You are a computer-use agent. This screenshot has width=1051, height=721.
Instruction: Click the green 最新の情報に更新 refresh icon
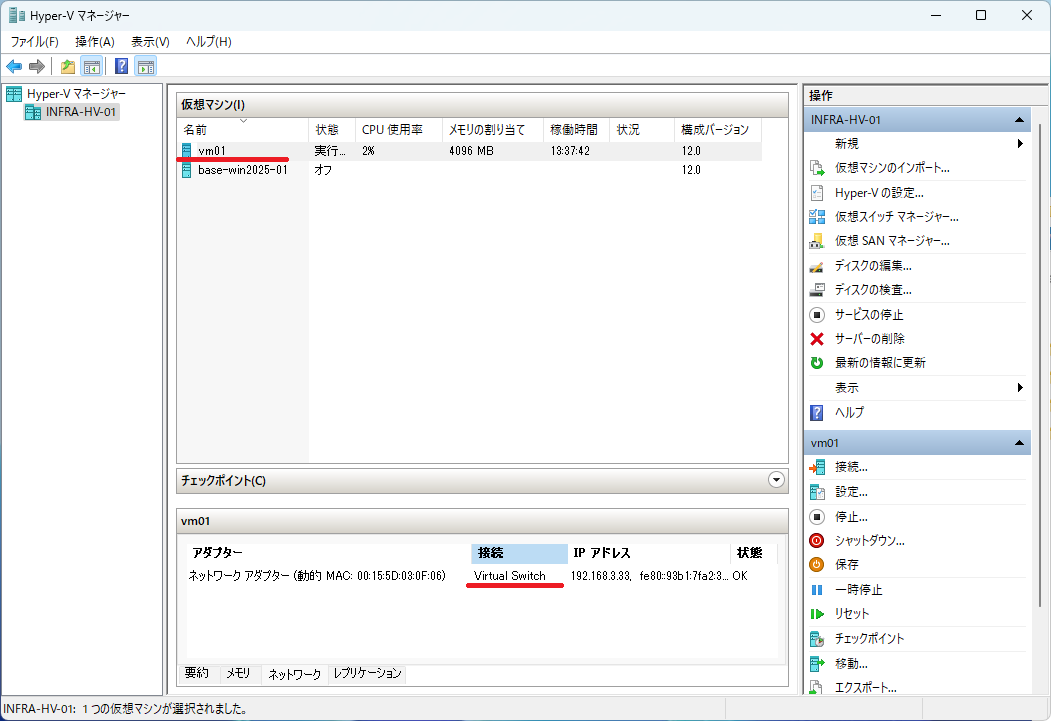tap(816, 363)
